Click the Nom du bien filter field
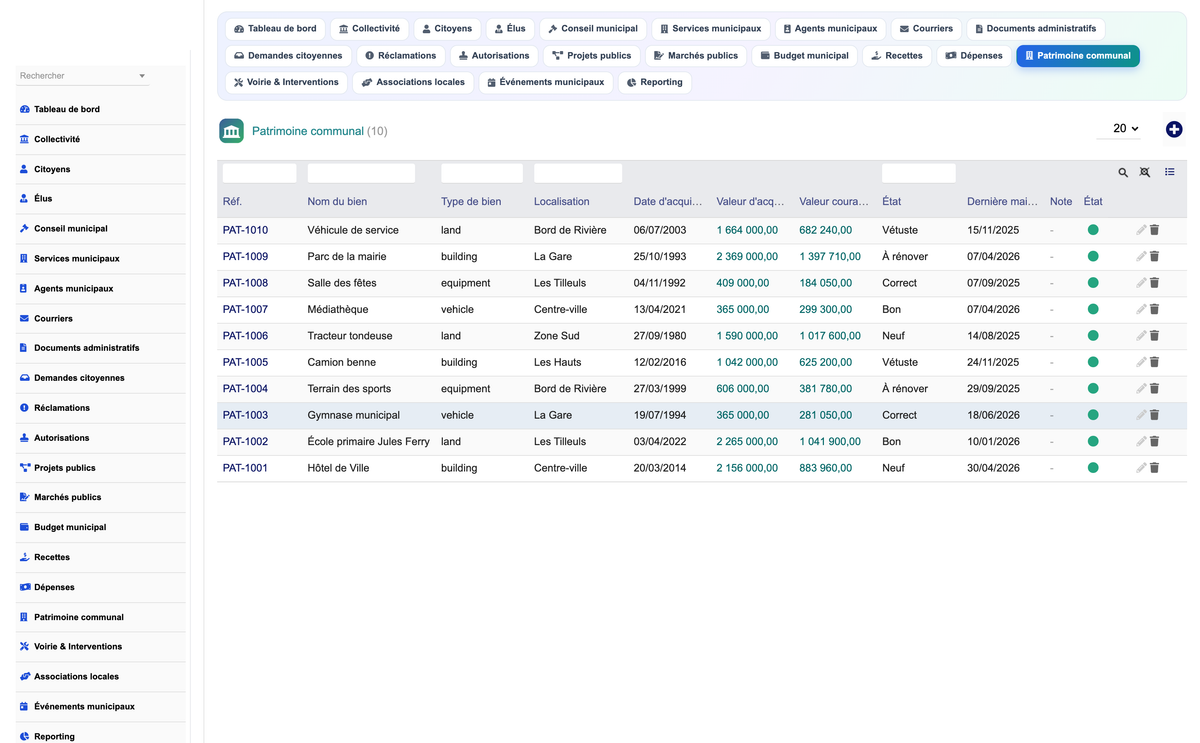 click(x=361, y=173)
